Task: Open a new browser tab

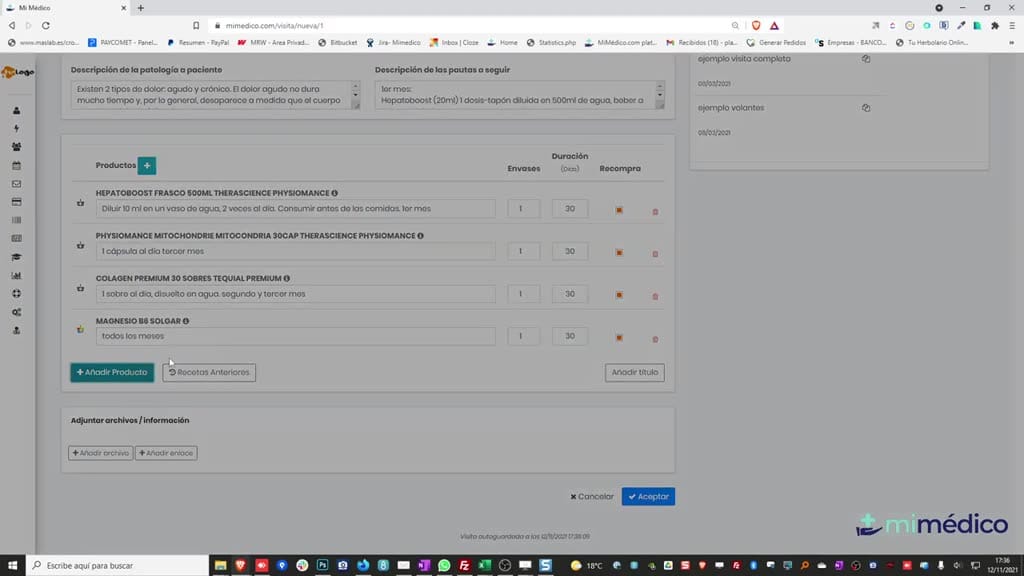Action: click(140, 8)
